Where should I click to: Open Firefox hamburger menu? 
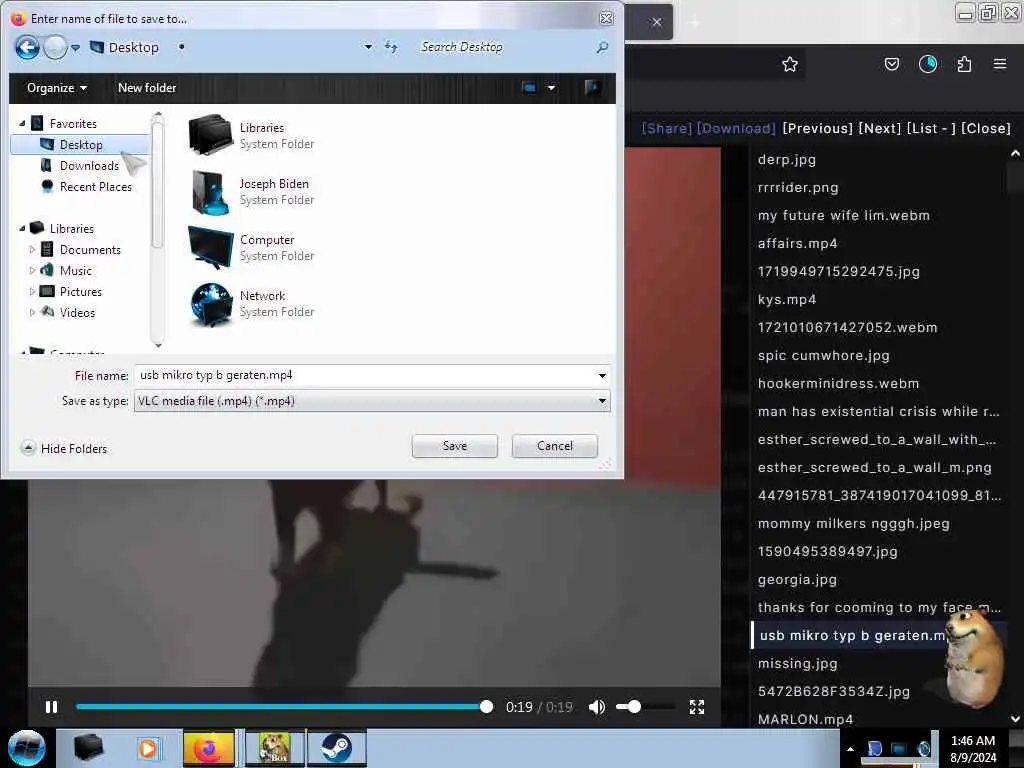(x=1000, y=64)
